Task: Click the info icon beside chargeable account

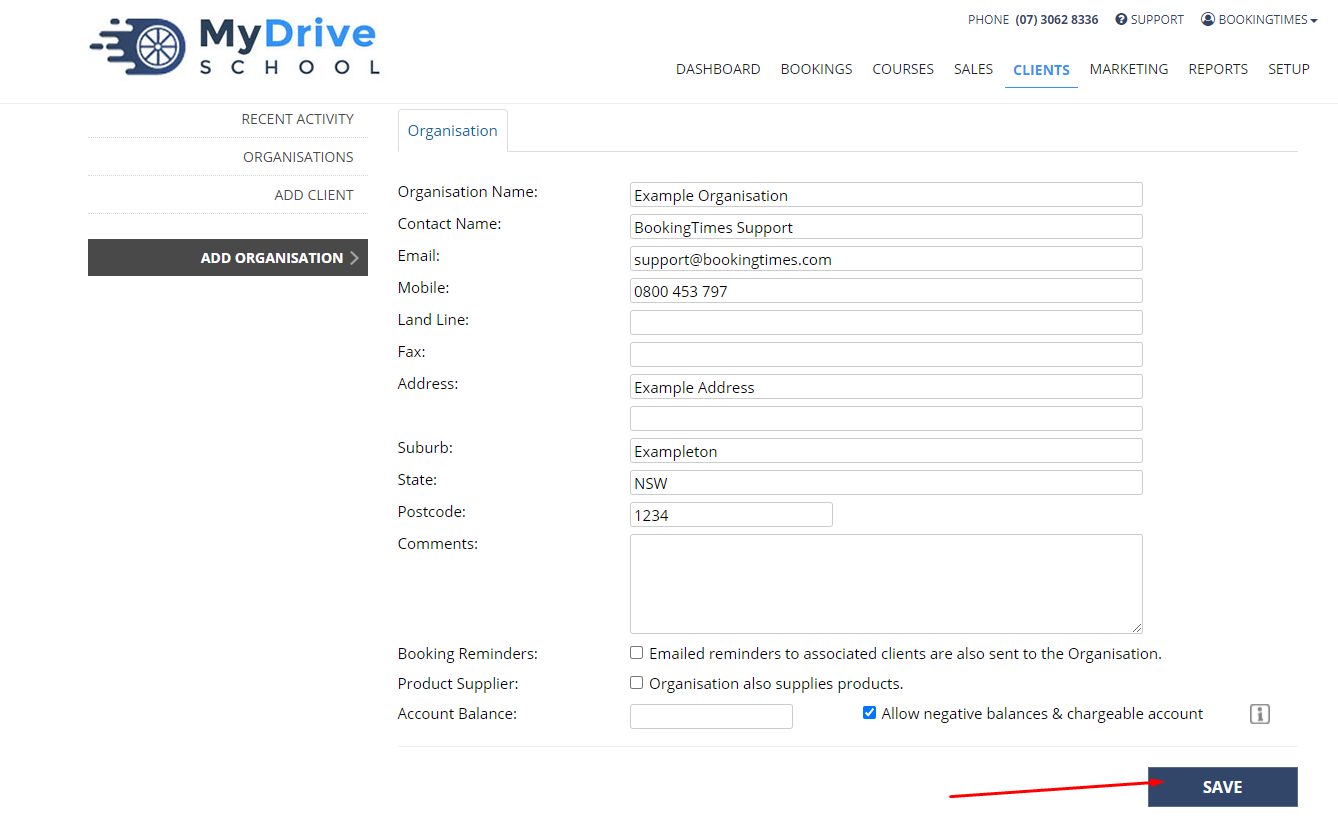Action: [x=1260, y=714]
